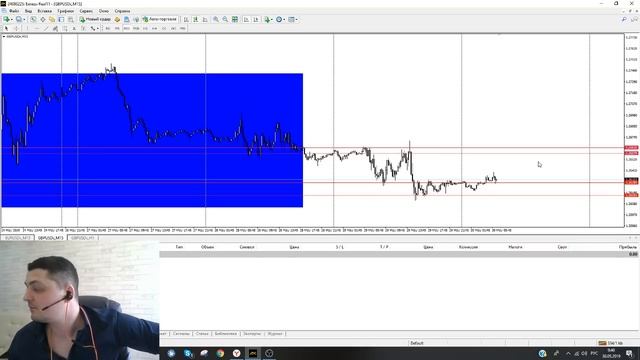Pick the horizontal line drawing tool
640x360 pixels.
click(x=37, y=28)
